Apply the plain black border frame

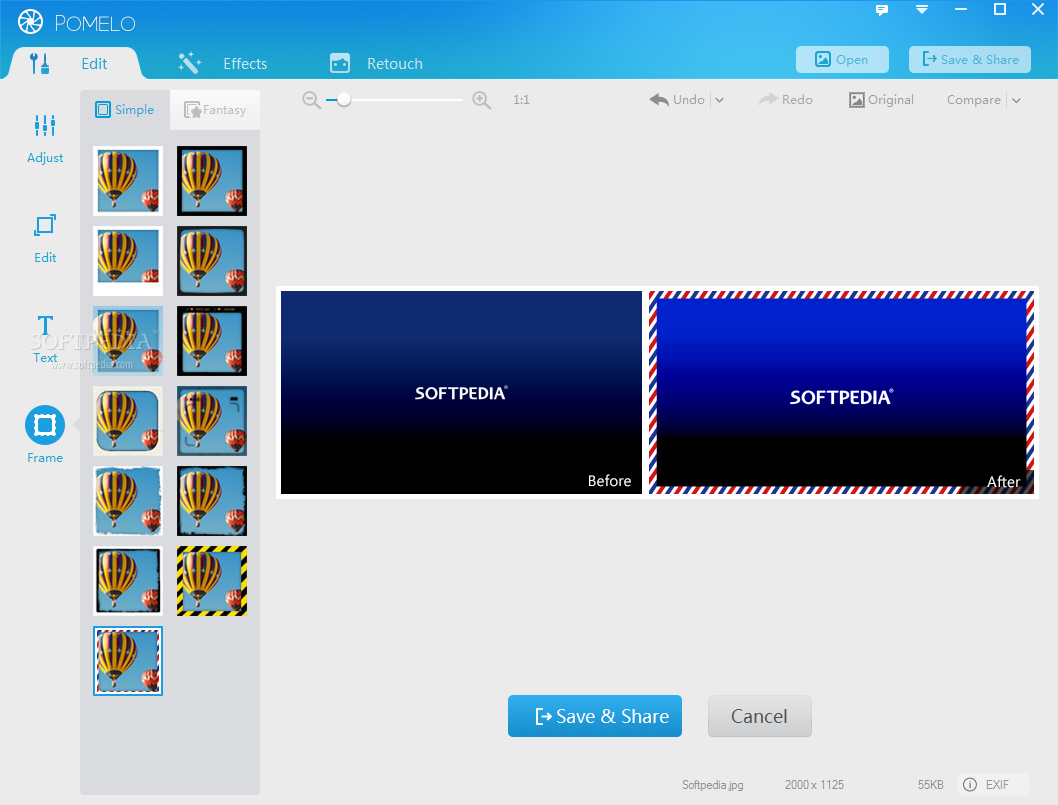click(212, 181)
